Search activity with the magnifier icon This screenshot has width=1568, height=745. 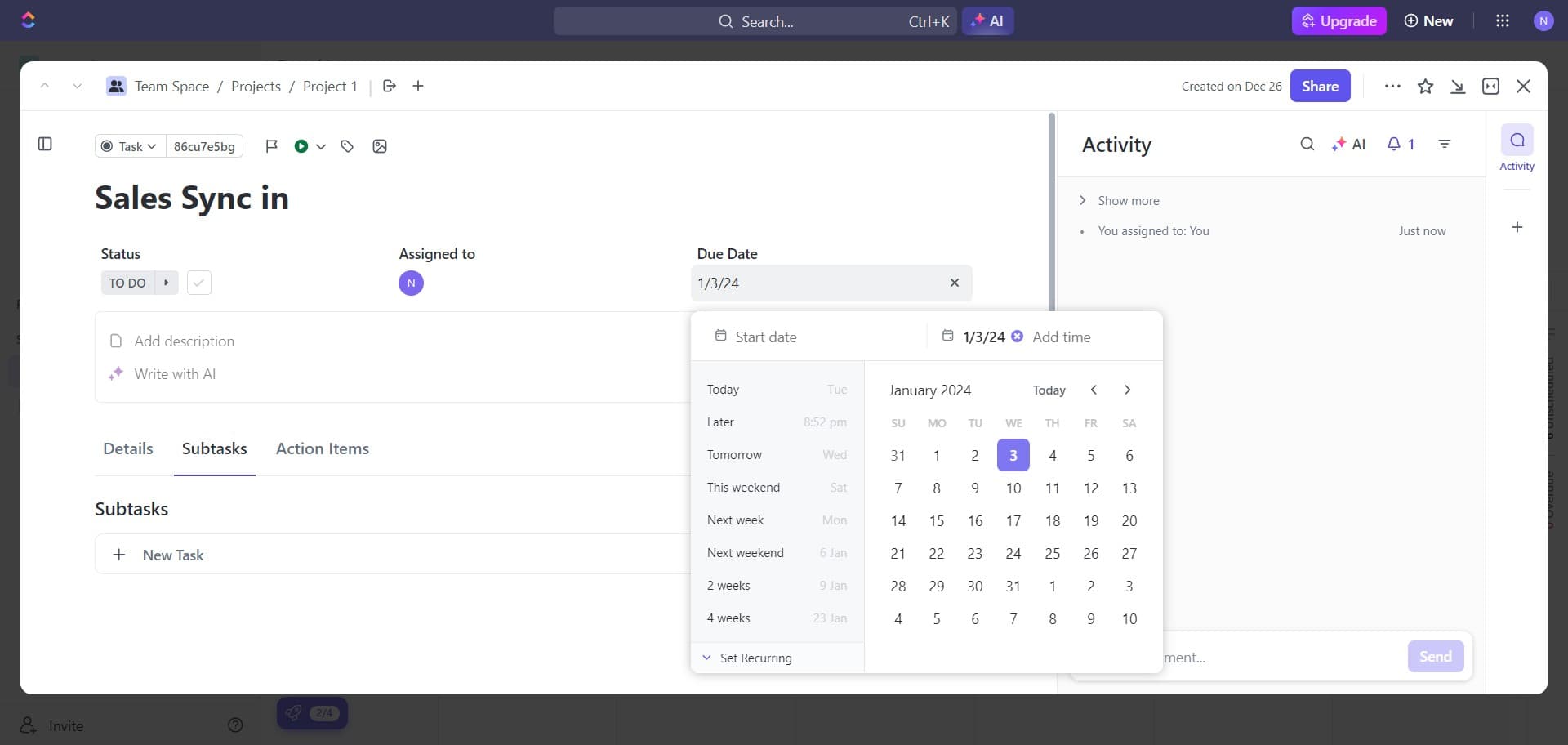point(1307,145)
